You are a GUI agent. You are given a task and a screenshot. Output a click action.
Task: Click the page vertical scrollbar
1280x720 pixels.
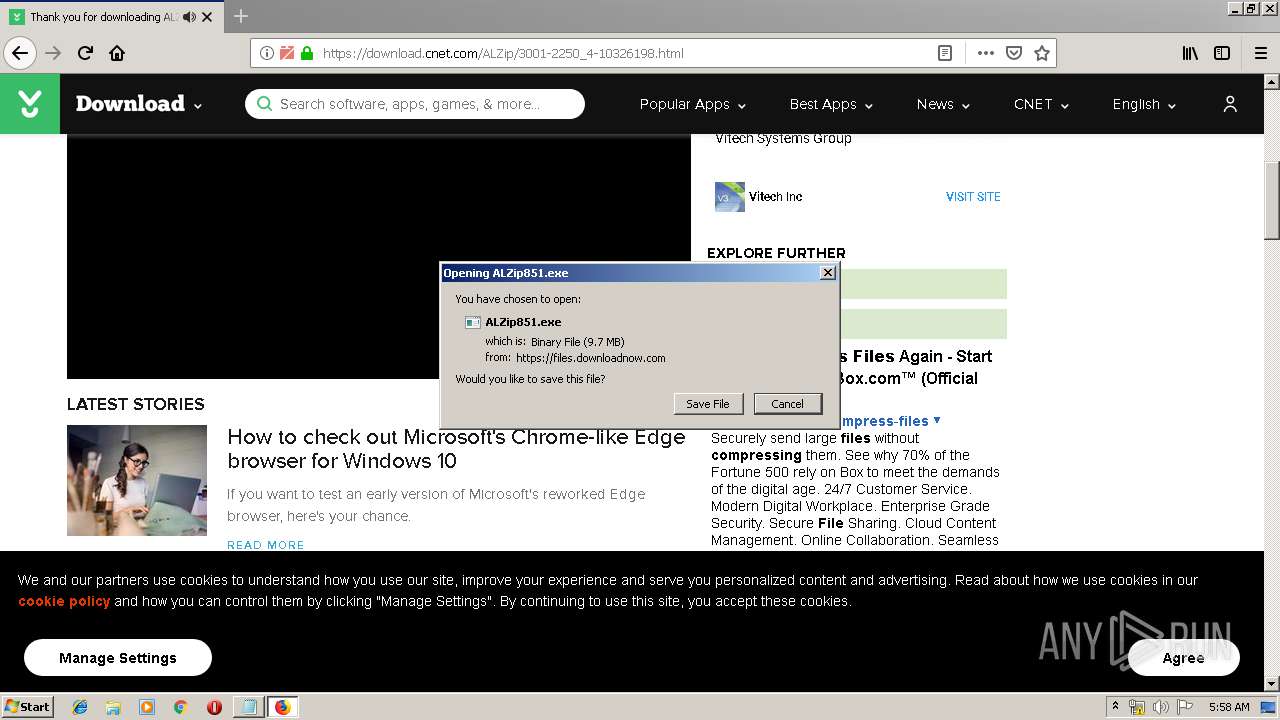(x=1272, y=200)
